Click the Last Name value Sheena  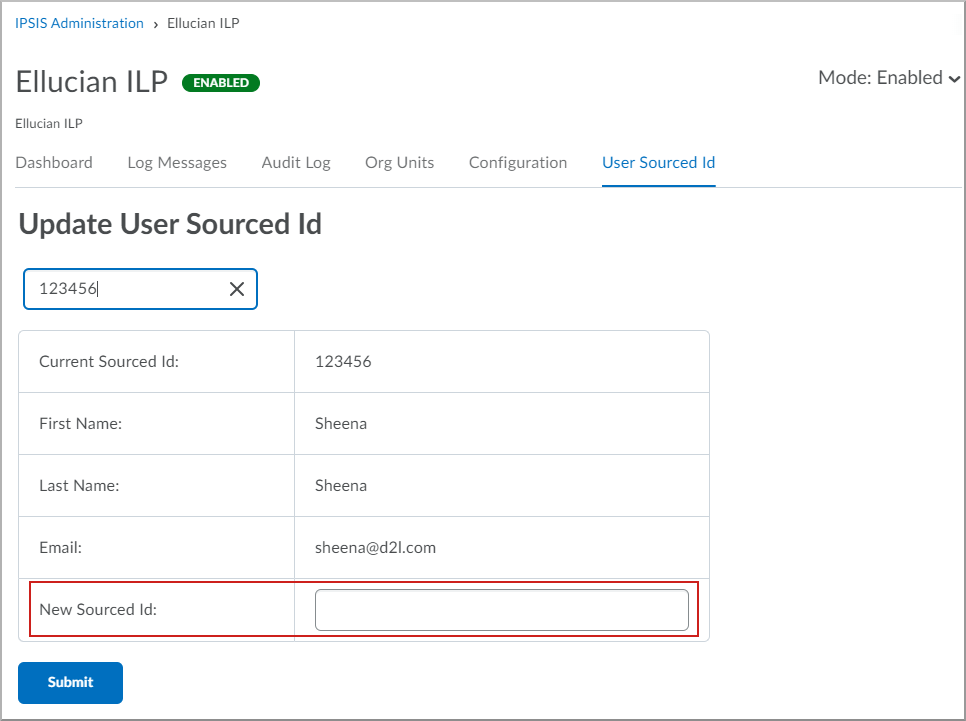click(341, 486)
